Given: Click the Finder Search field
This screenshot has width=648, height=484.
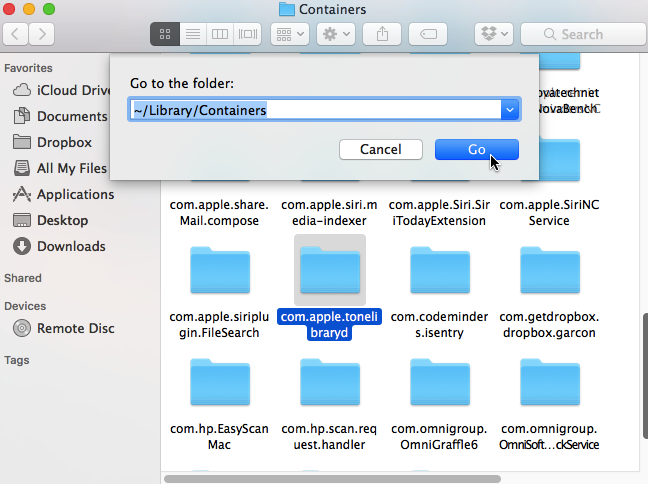Looking at the screenshot, I should pyautogui.click(x=584, y=34).
